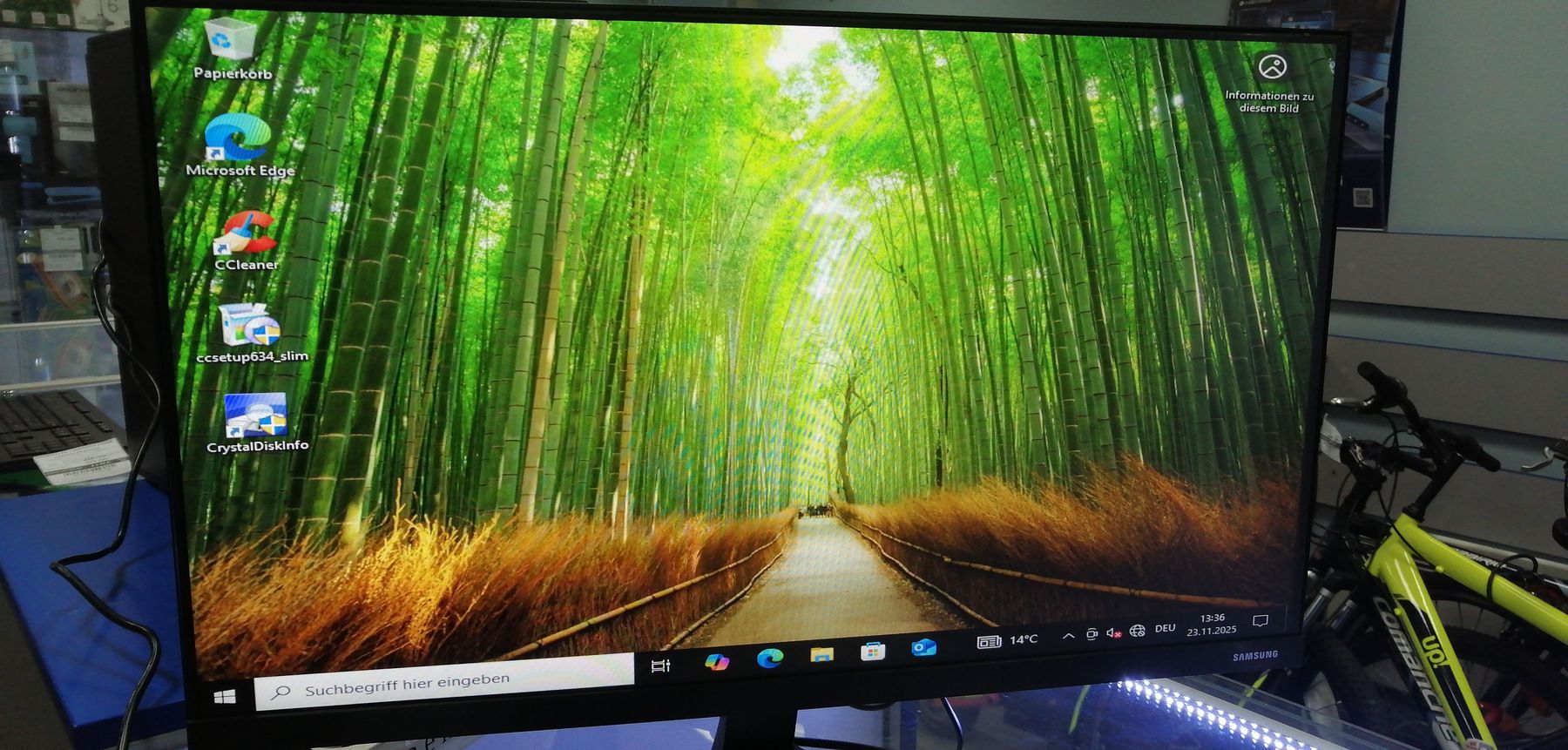Open the notification center speech bubble
This screenshot has height=750, width=1568.
(1260, 621)
